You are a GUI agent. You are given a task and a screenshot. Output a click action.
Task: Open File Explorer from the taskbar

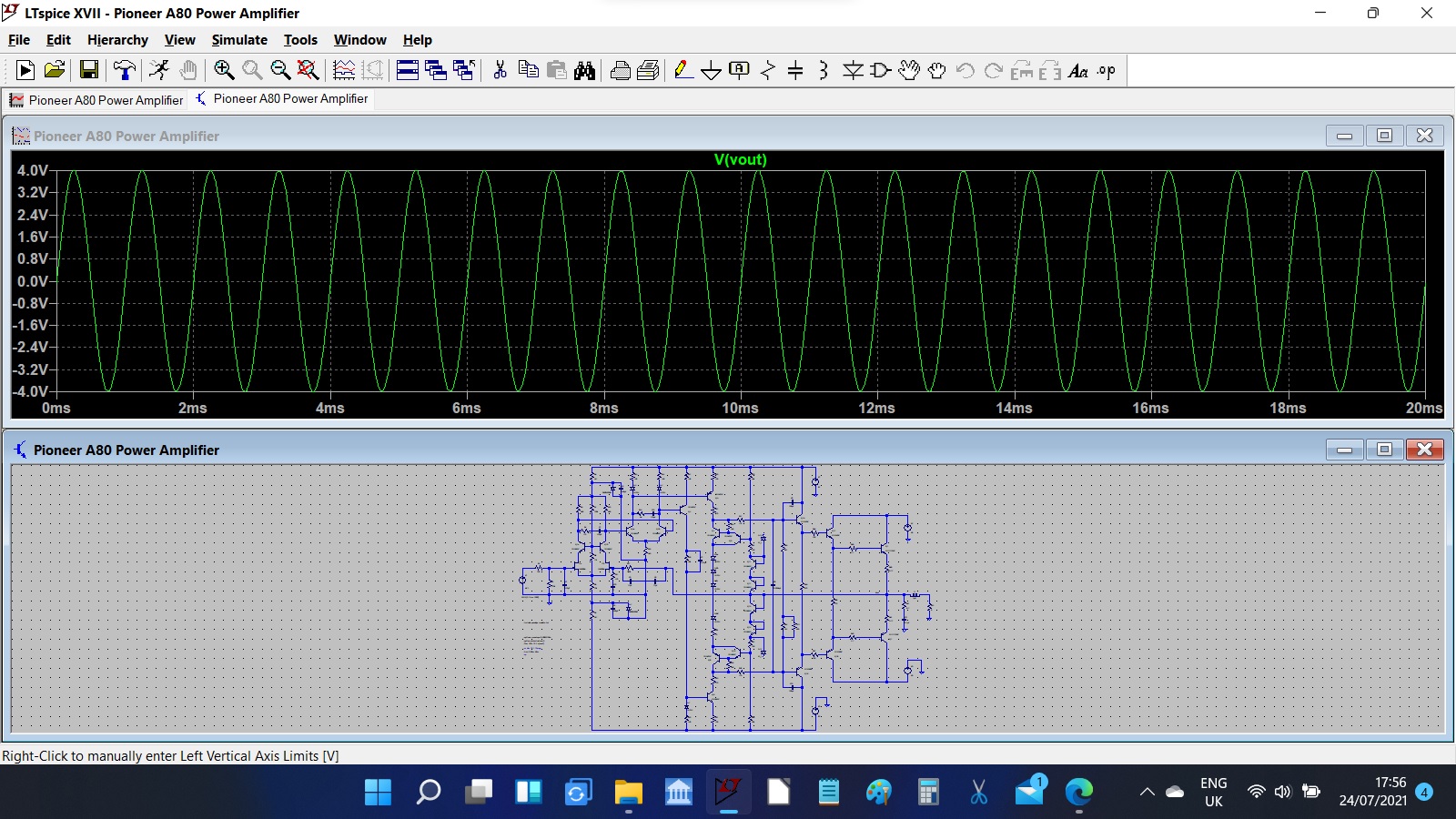pos(628,792)
